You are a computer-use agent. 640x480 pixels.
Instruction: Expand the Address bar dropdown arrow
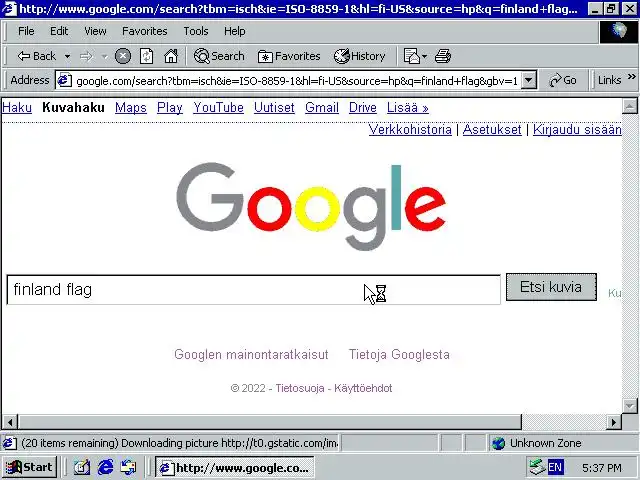529,80
